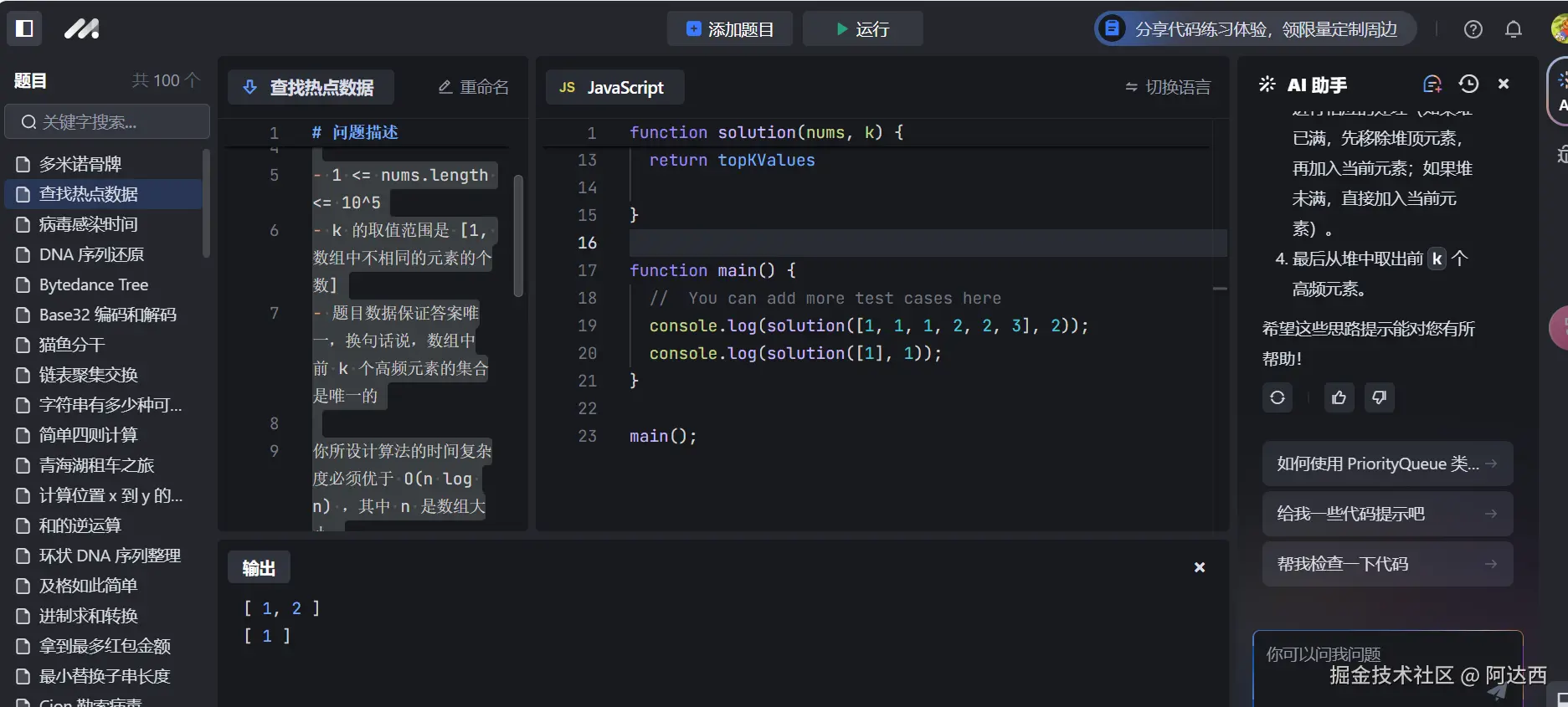Switch the programming language

click(x=1168, y=87)
